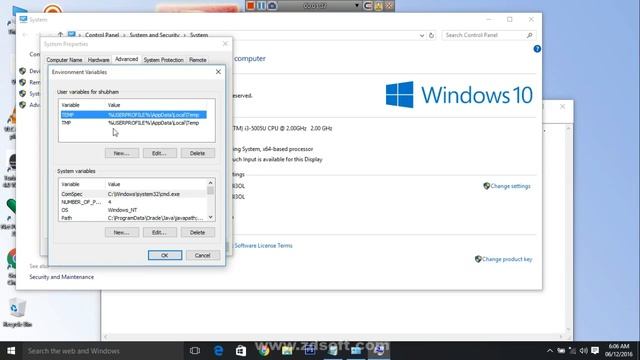Viewport: 640px width, 360px height.
Task: Open the Windows Start menu
Action: tap(11, 351)
